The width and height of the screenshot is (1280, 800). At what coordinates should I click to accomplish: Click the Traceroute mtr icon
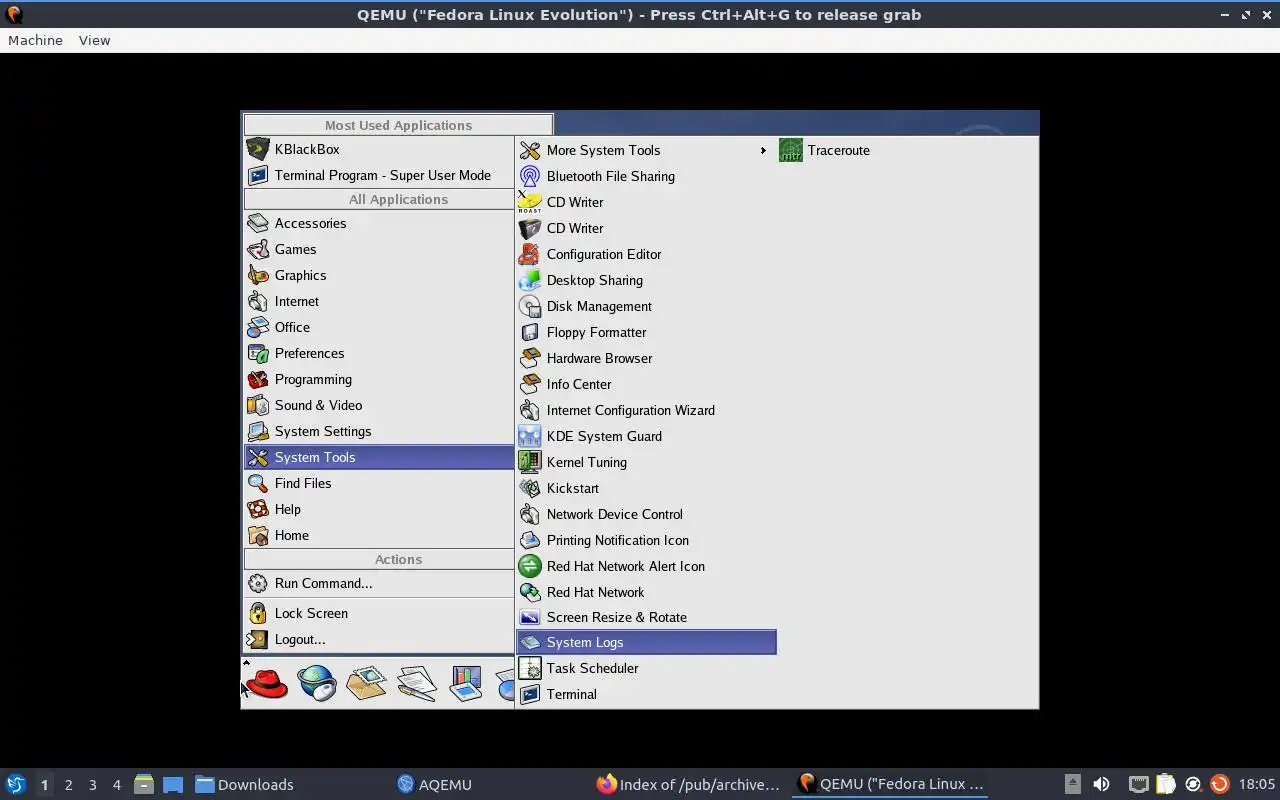click(x=791, y=150)
